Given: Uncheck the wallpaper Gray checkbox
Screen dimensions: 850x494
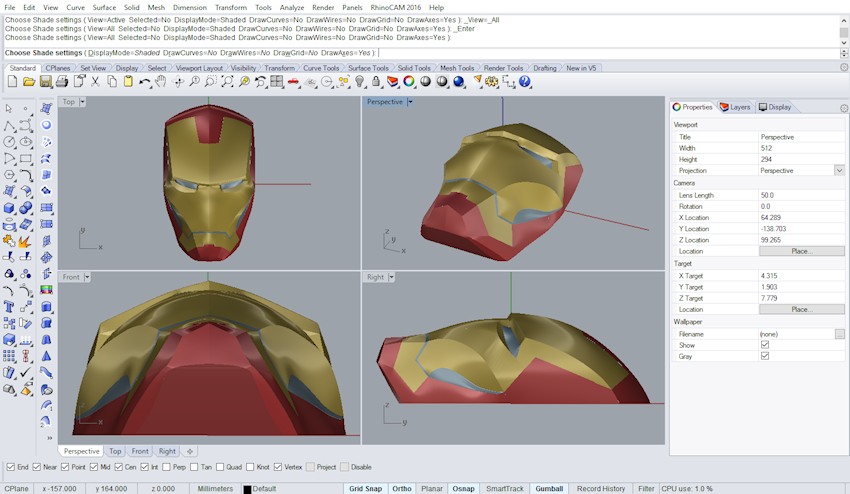Looking at the screenshot, I should coord(765,356).
